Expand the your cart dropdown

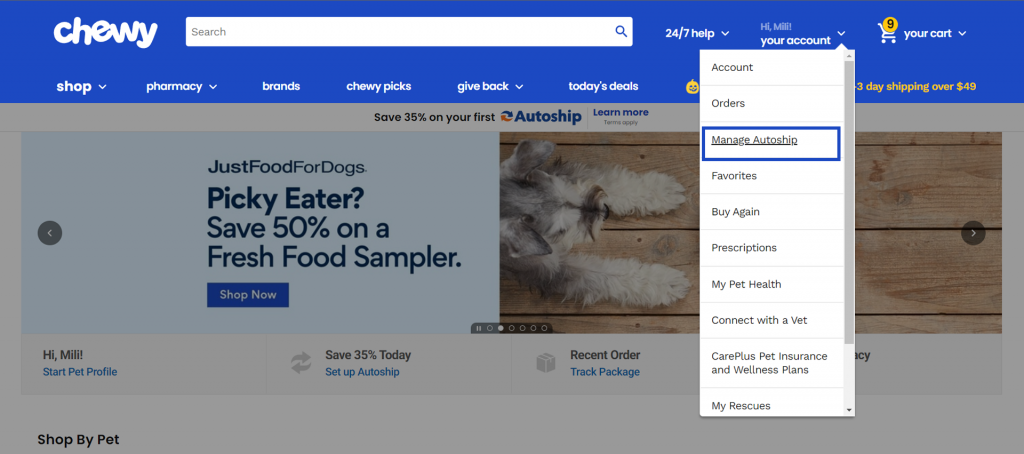click(935, 33)
